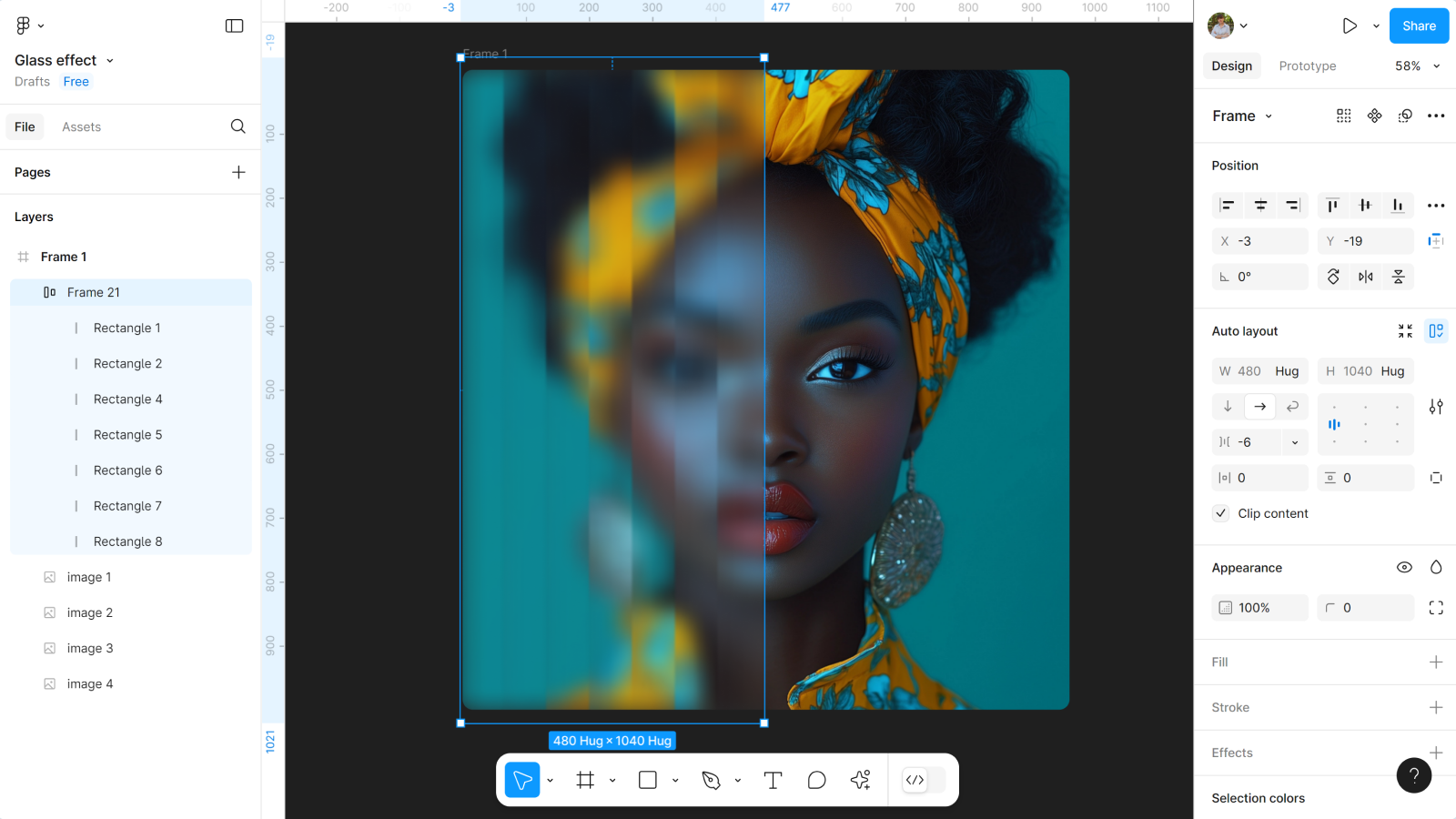
Task: Select the Rectangle 4 layer
Action: pyautogui.click(x=127, y=399)
